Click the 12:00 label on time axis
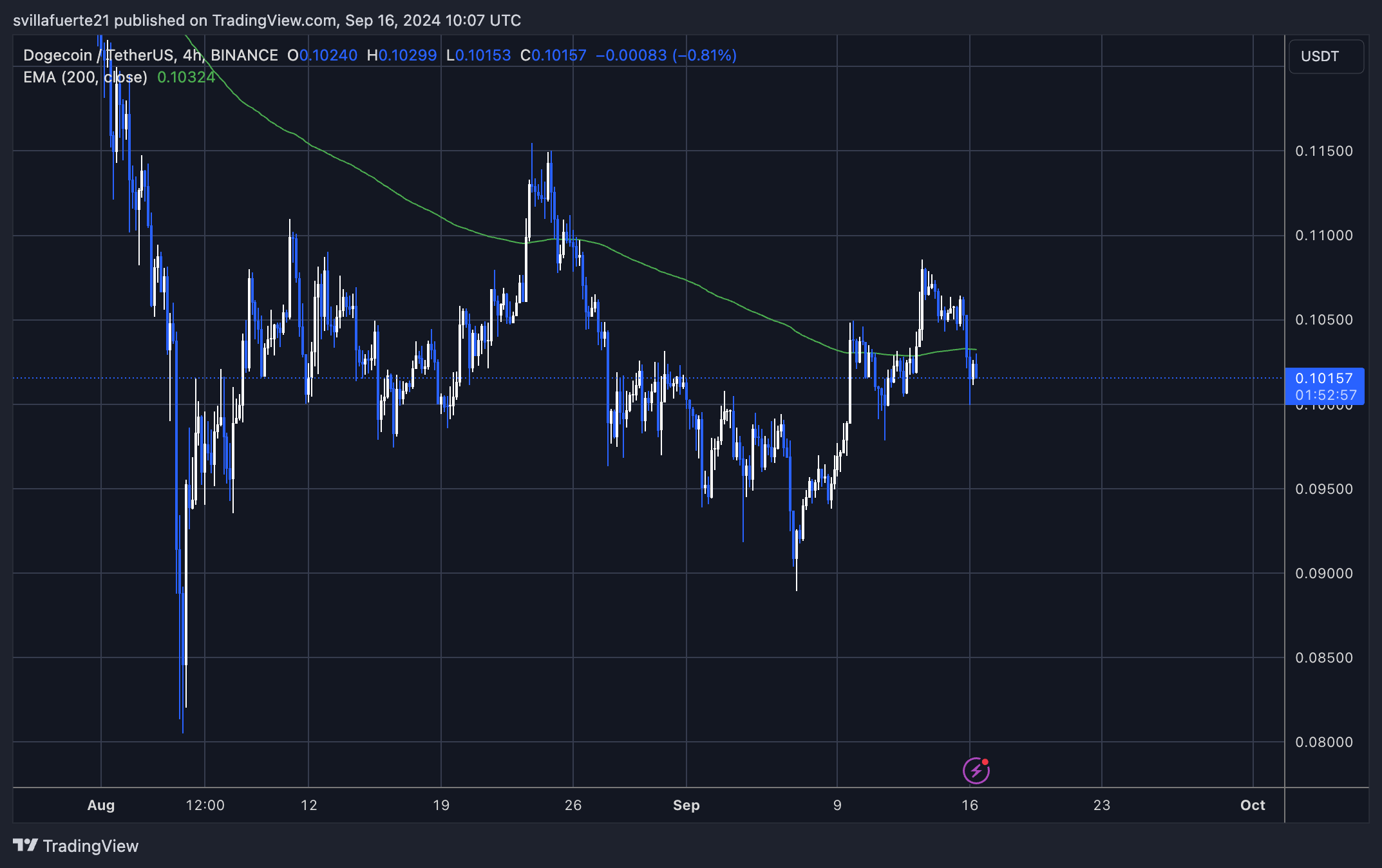Viewport: 1382px width, 868px height. pyautogui.click(x=205, y=805)
